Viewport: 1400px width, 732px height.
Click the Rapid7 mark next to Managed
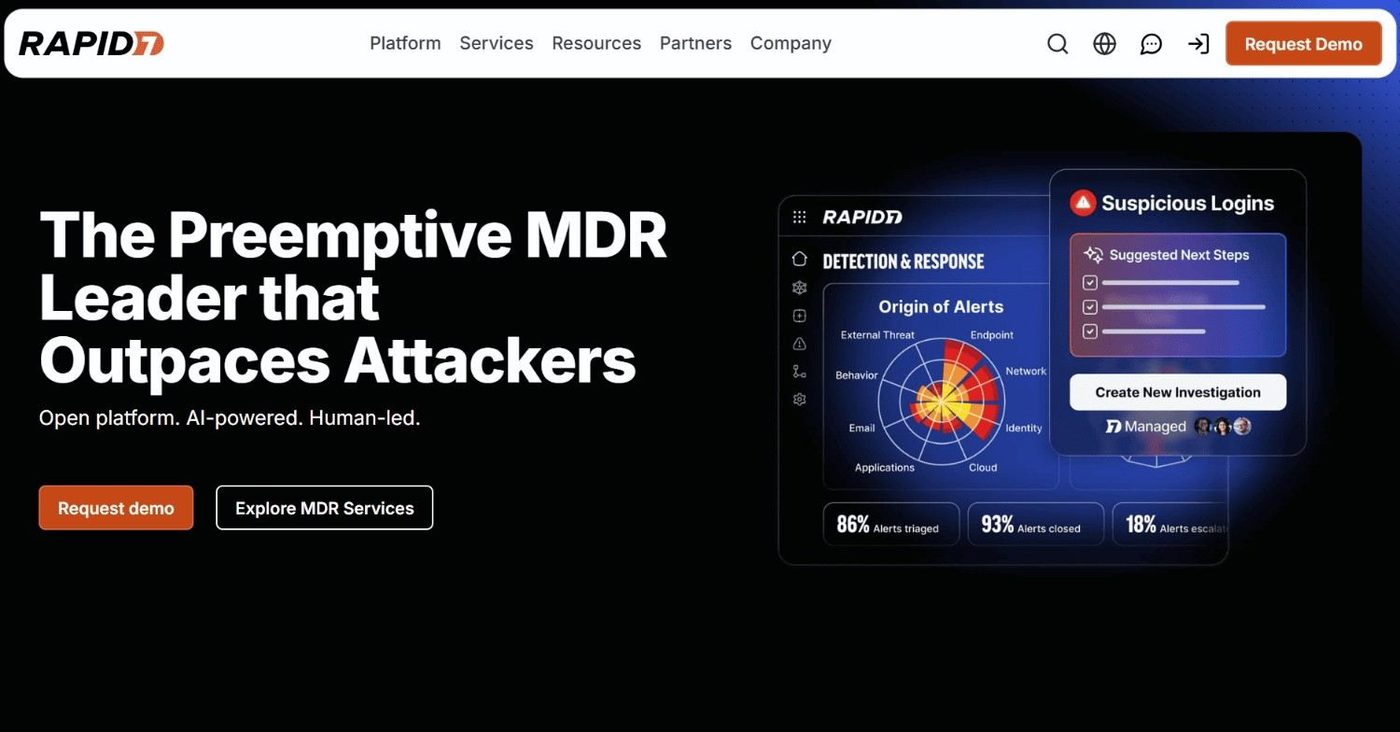(x=1113, y=427)
